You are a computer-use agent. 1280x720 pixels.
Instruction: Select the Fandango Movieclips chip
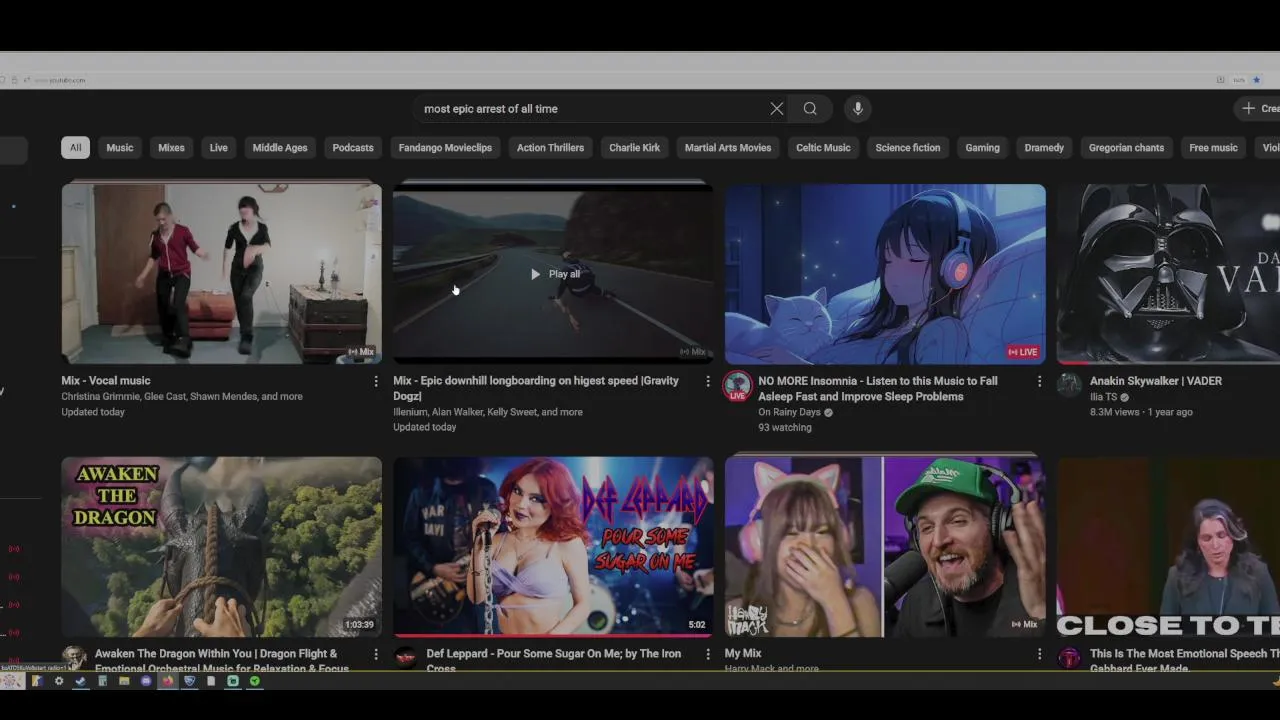coord(445,148)
